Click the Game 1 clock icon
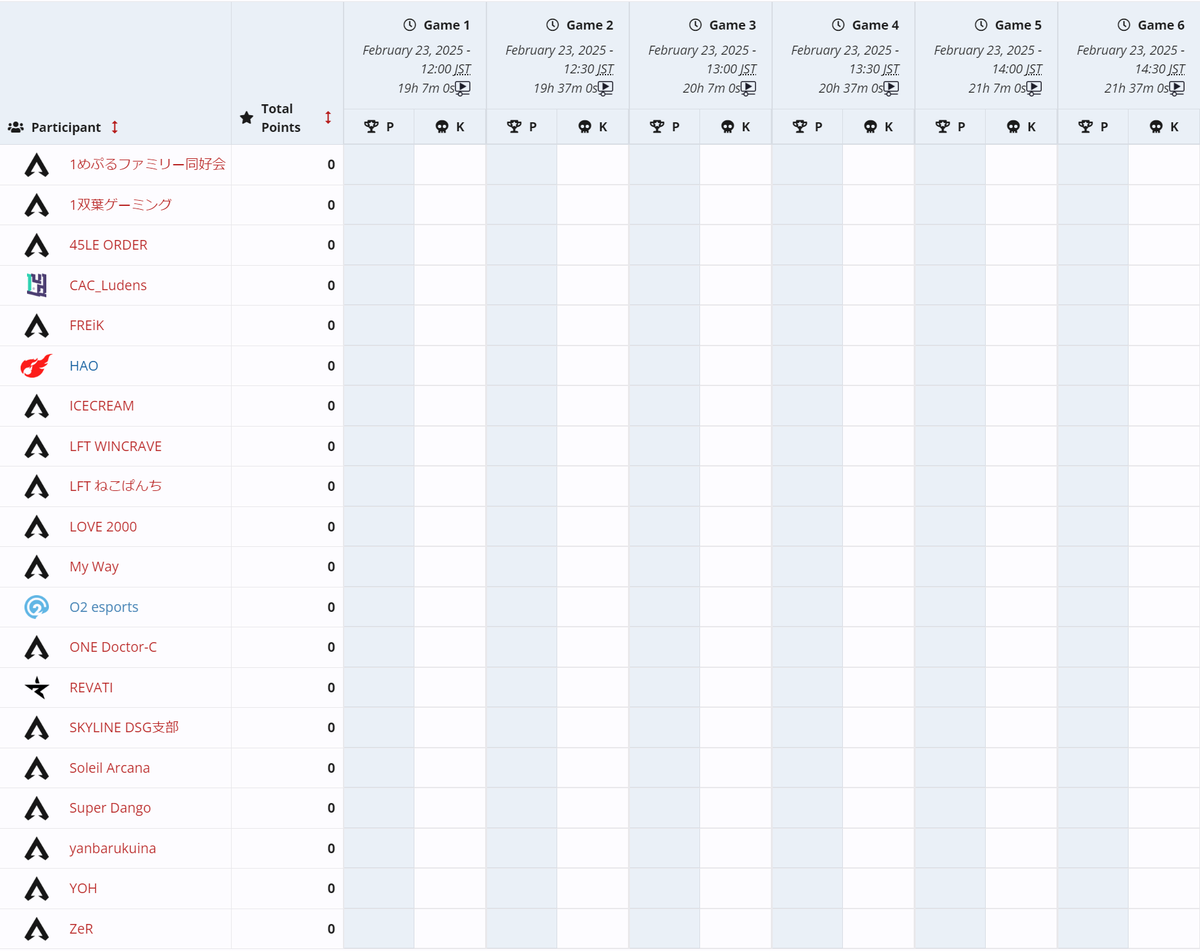Viewport: 1200px width, 951px height. (x=410, y=25)
